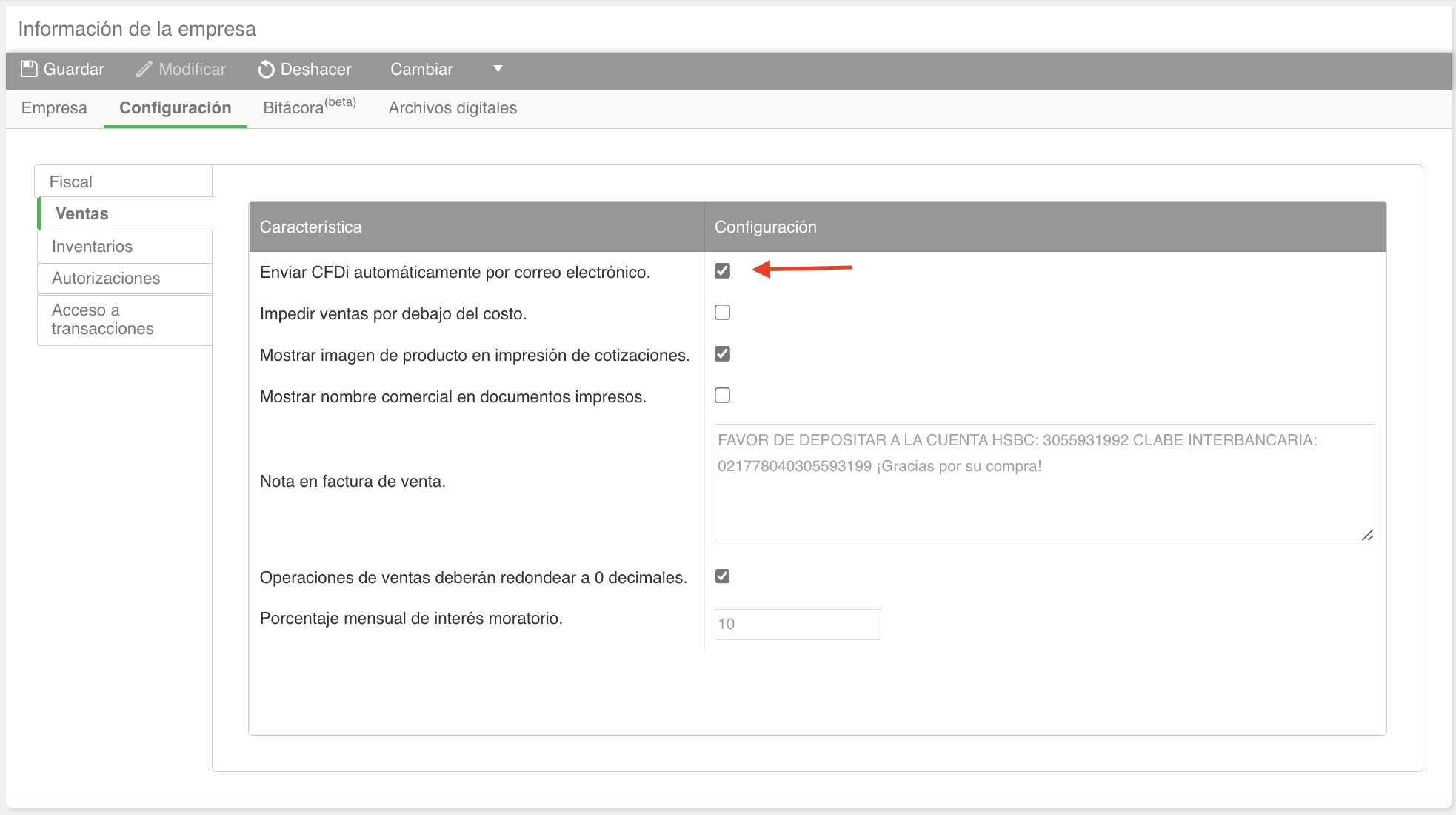The height and width of the screenshot is (815, 1456).
Task: Click the 'Mostrar nombre comercial en documentos impresos.' label
Action: click(453, 396)
